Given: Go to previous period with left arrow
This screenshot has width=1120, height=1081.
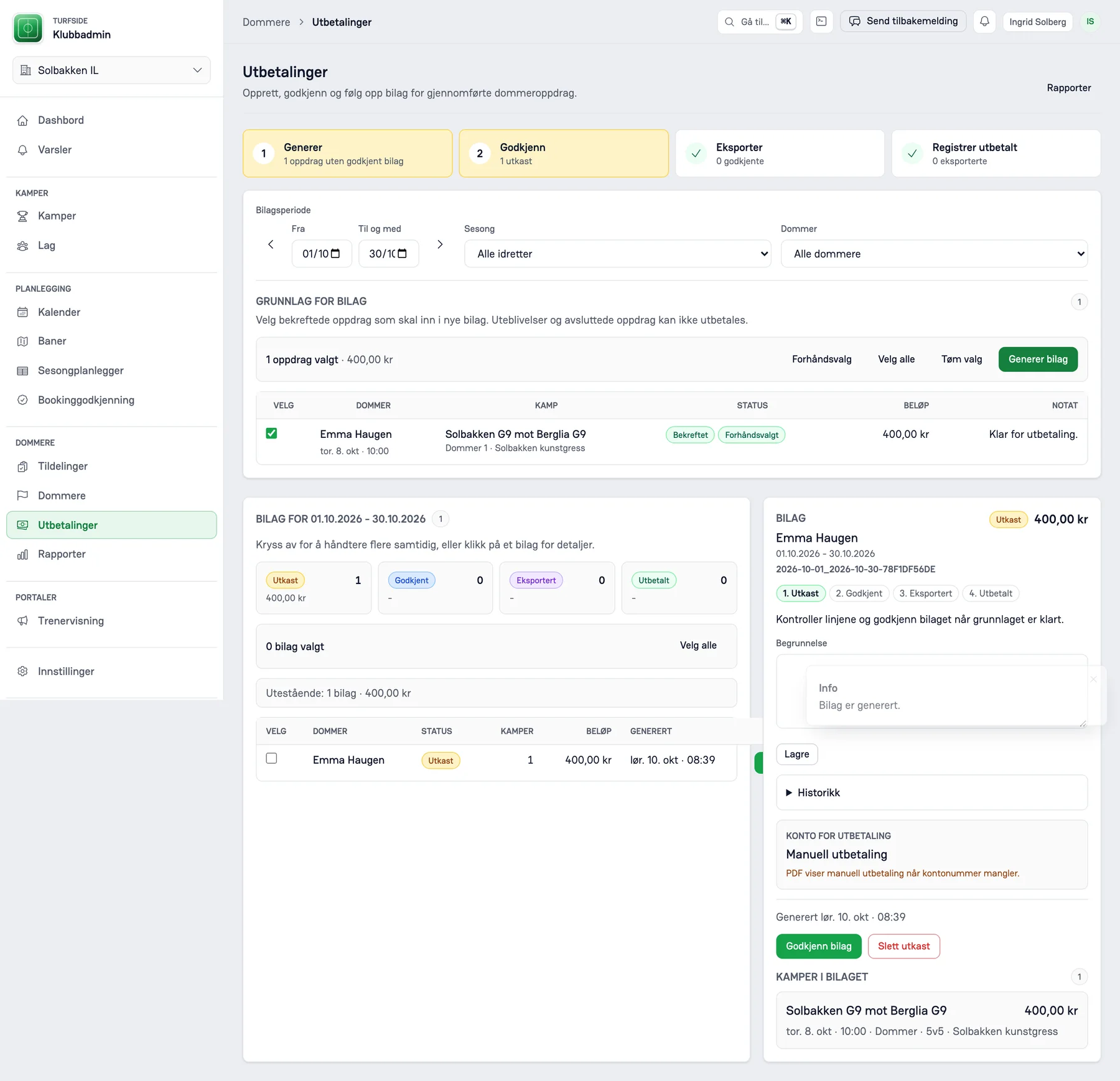Looking at the screenshot, I should [x=271, y=244].
